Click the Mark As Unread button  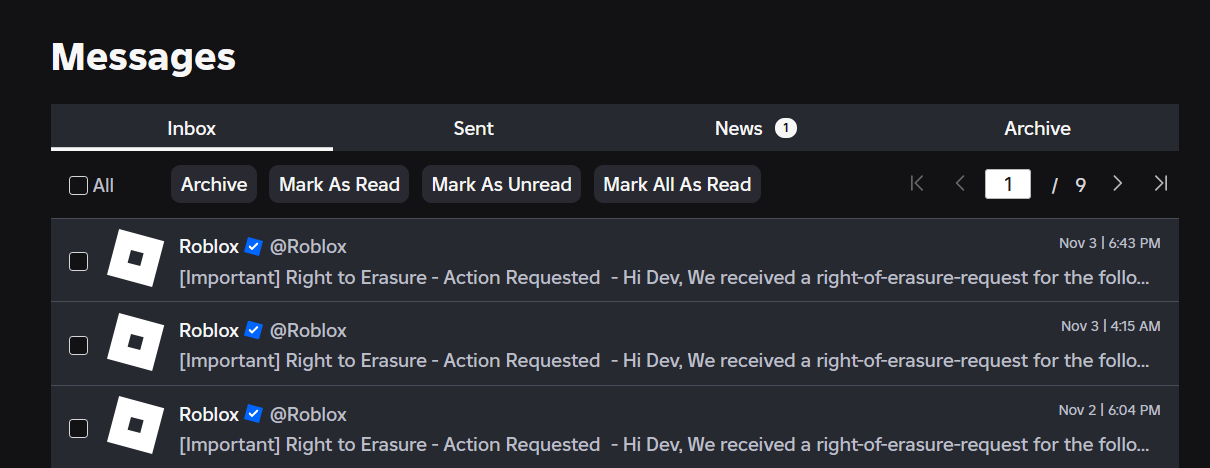[x=501, y=184]
